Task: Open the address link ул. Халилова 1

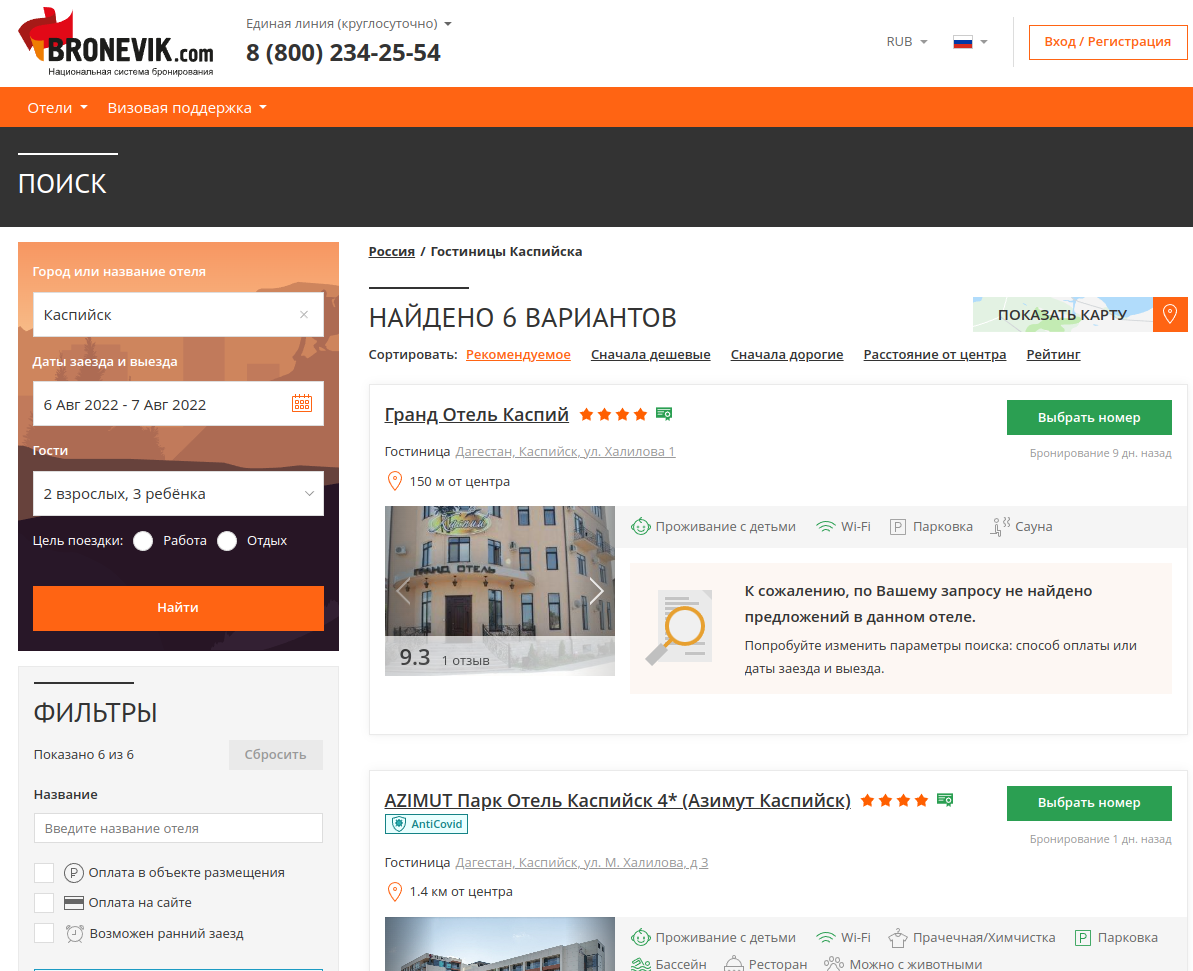Action: (x=565, y=451)
